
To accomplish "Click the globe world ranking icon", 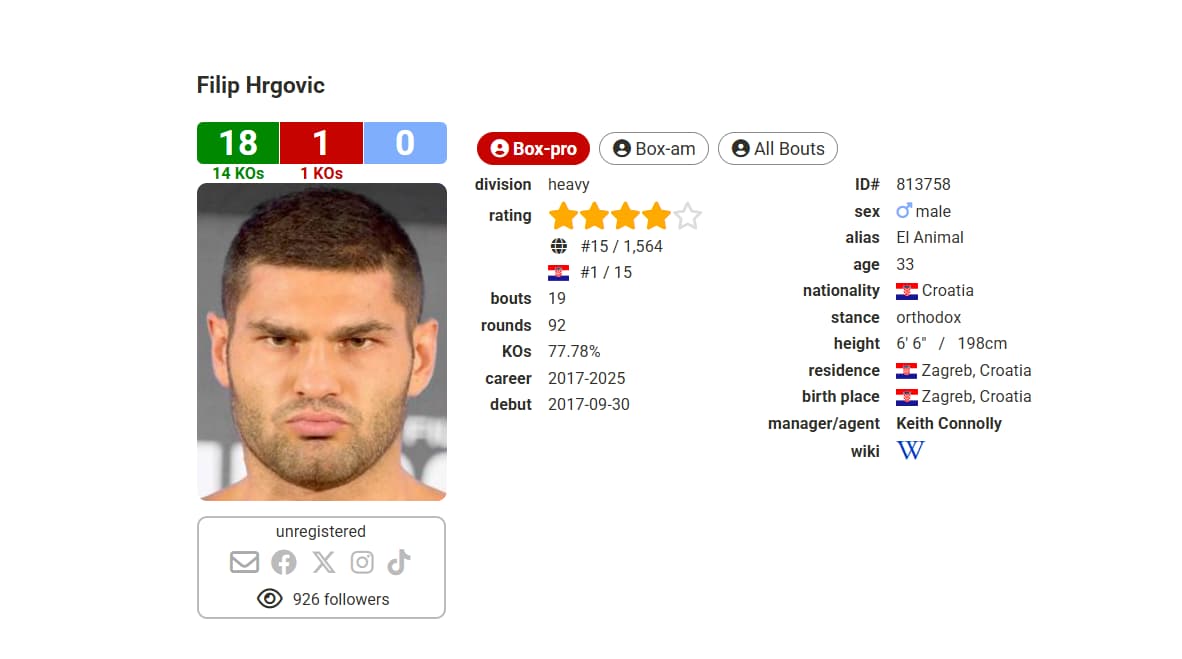I will [x=558, y=246].
